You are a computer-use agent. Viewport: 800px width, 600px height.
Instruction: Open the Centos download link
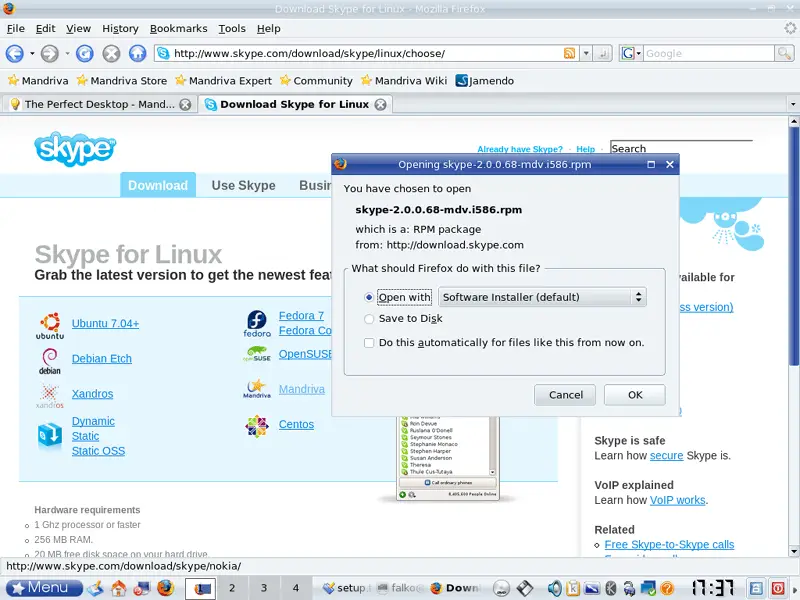296,424
